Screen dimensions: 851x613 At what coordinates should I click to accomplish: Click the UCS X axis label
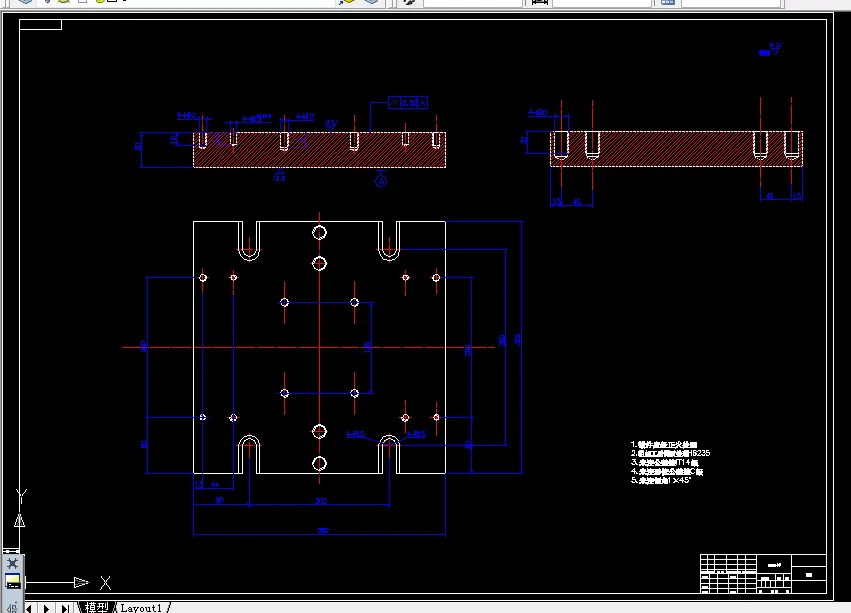(x=105, y=583)
